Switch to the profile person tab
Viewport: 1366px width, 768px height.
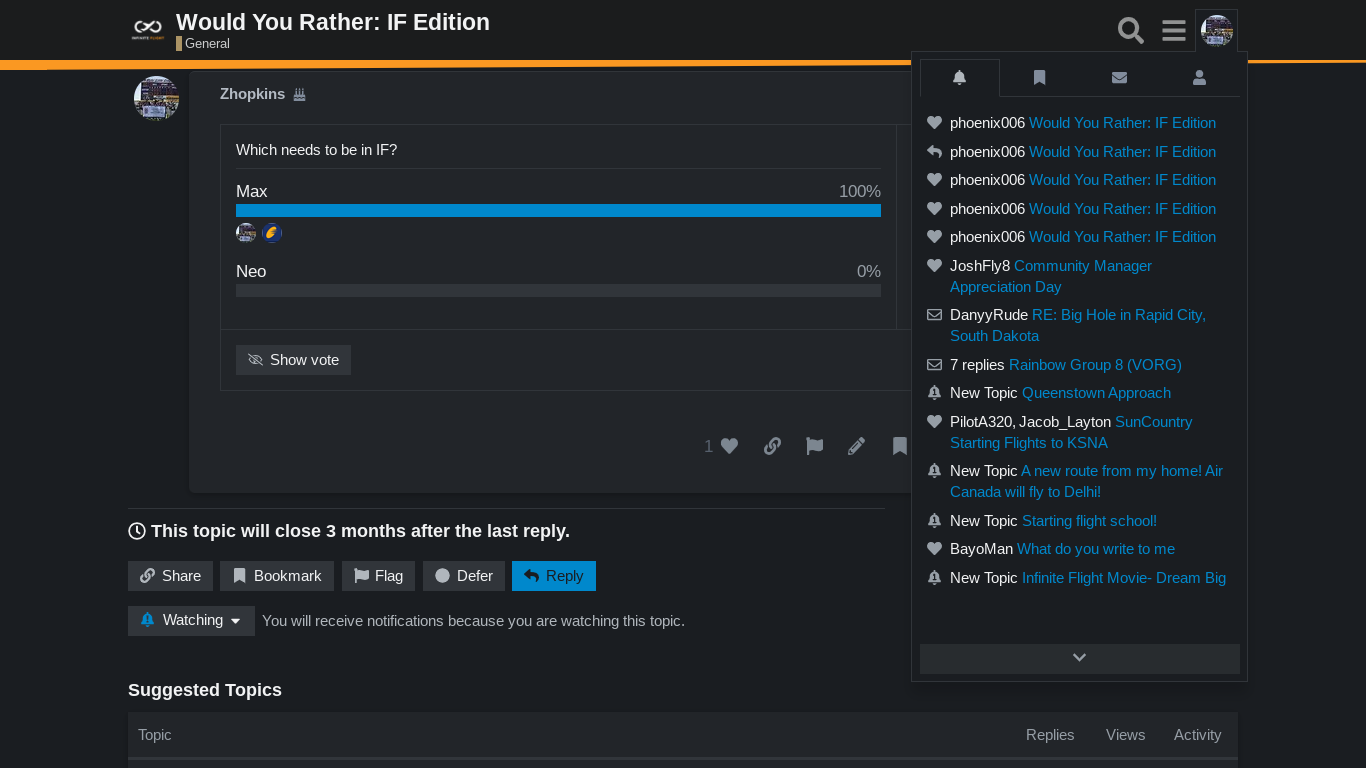click(x=1199, y=78)
